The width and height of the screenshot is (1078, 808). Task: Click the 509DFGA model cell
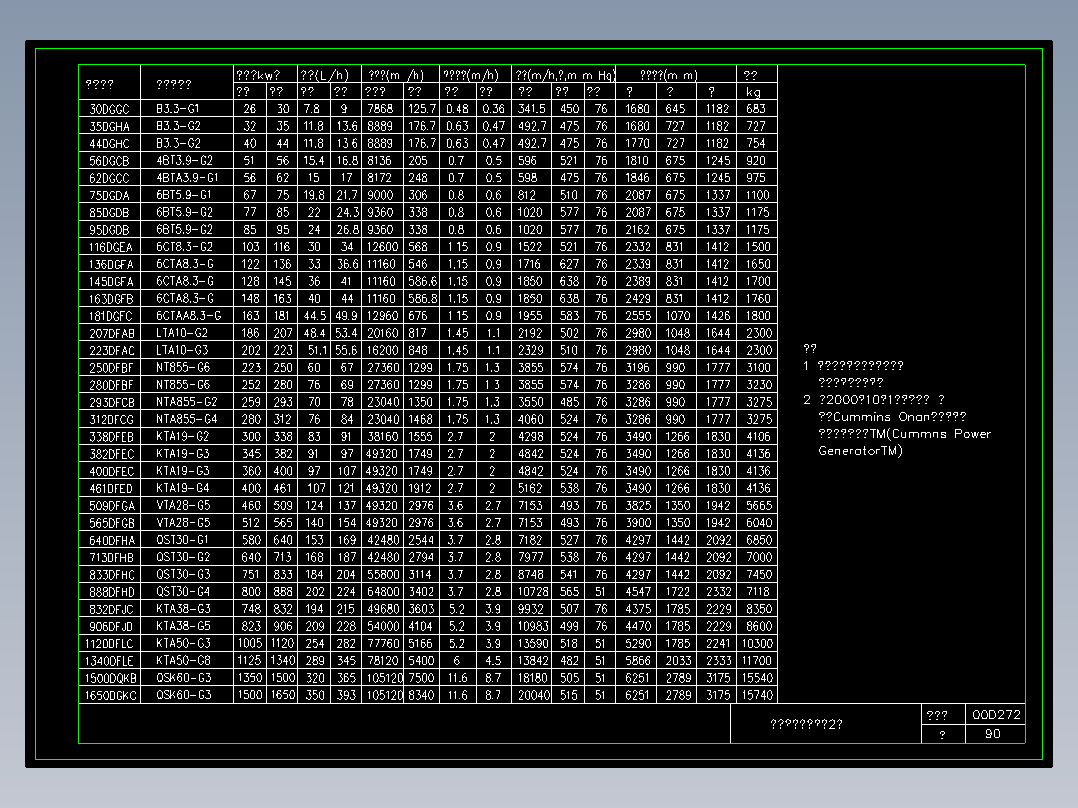[109, 505]
